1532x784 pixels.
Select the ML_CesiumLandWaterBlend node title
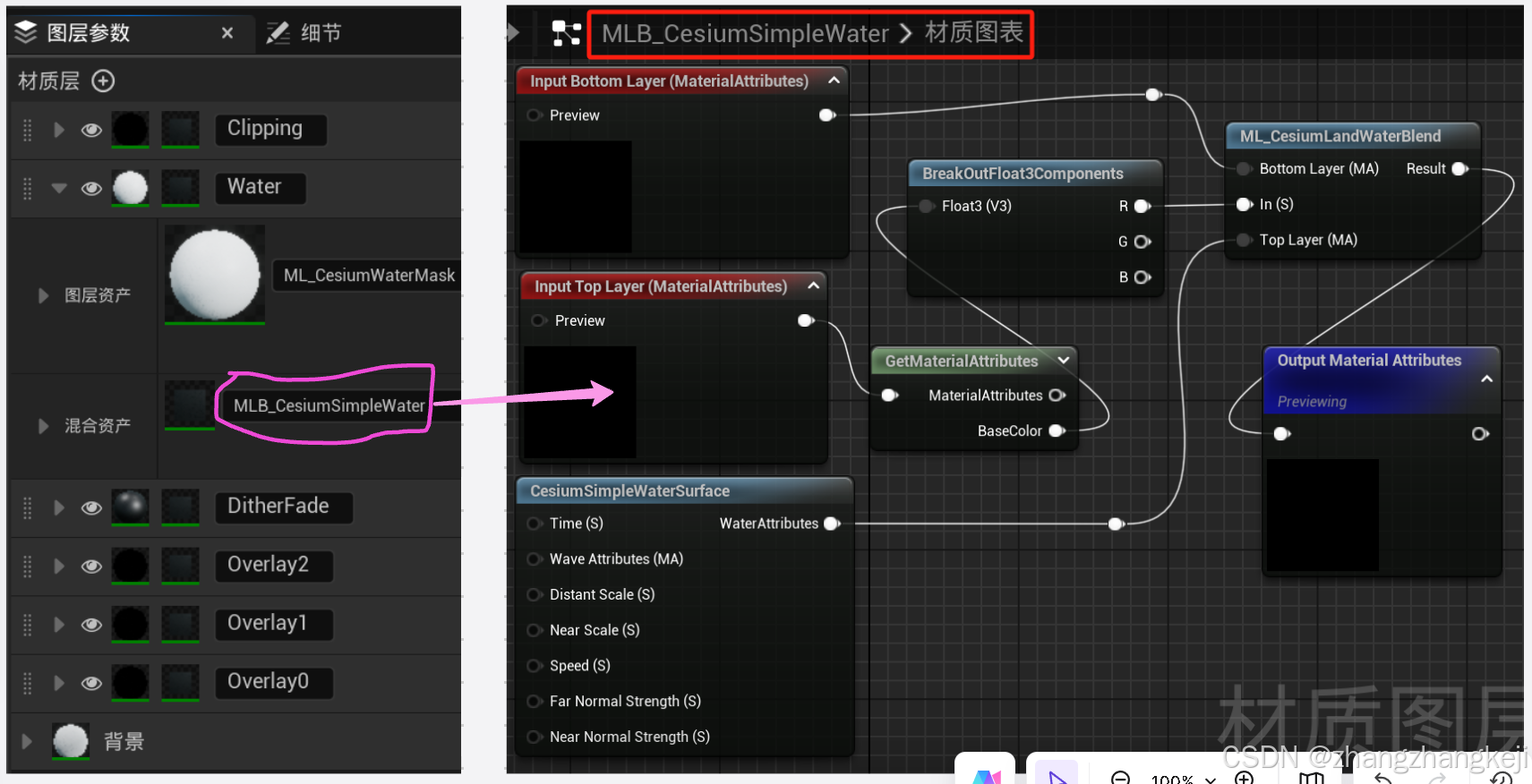pos(1340,136)
